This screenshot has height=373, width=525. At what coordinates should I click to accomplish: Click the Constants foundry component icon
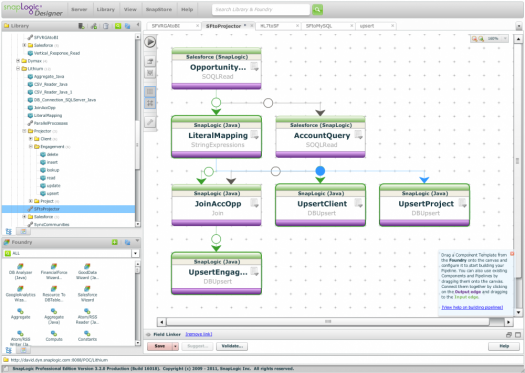click(x=87, y=333)
